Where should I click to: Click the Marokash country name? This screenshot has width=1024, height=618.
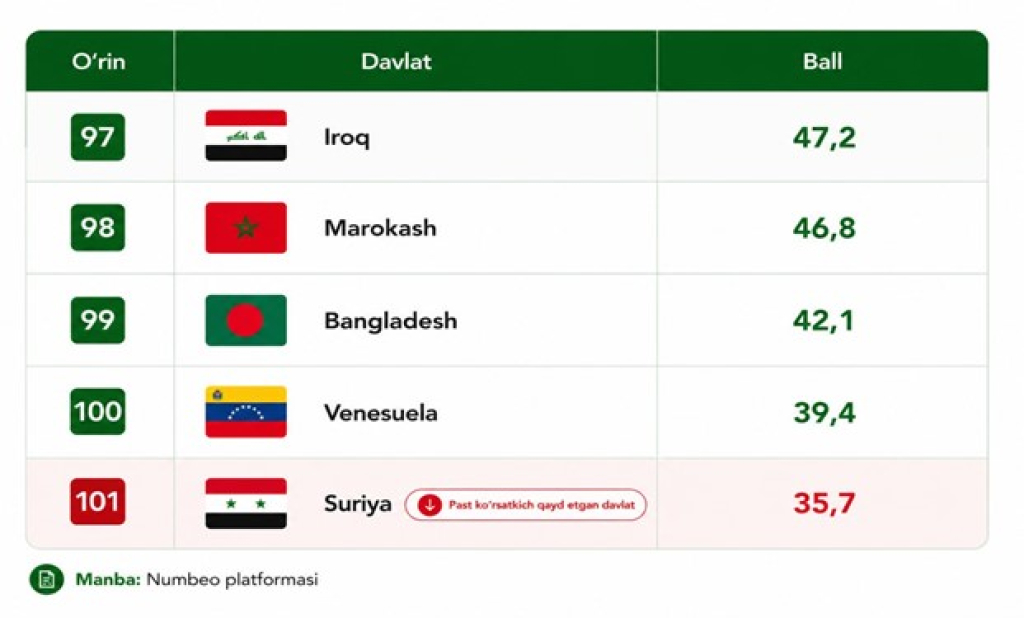(x=380, y=228)
